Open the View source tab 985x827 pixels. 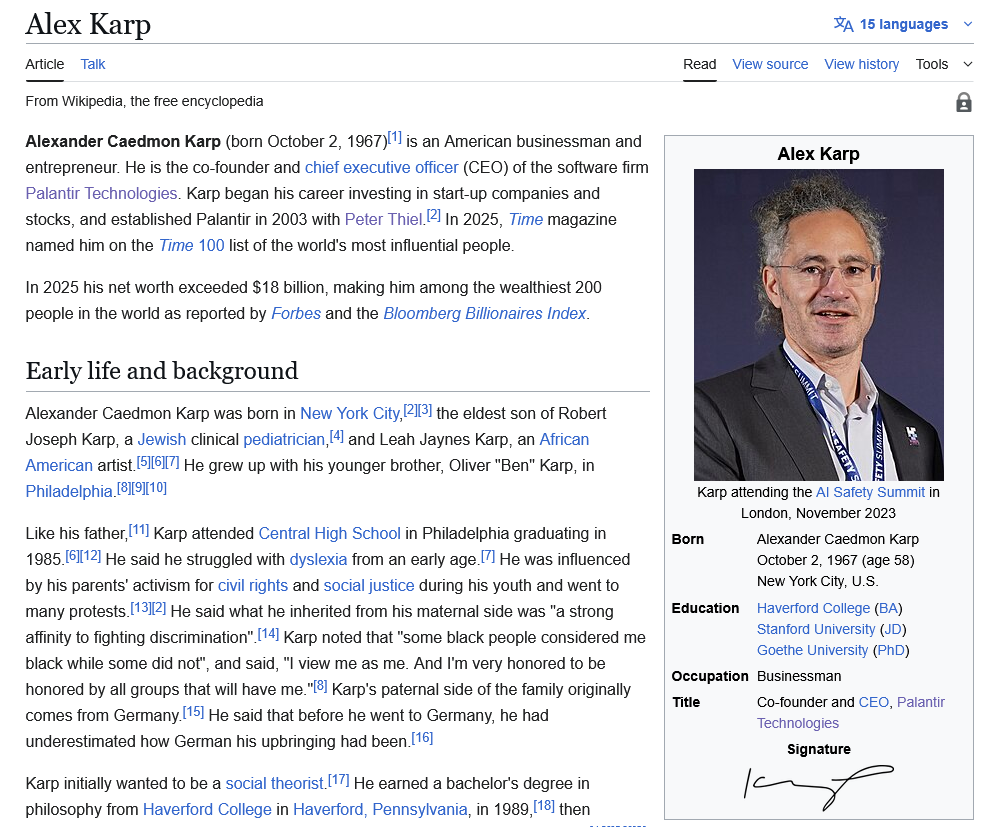770,64
